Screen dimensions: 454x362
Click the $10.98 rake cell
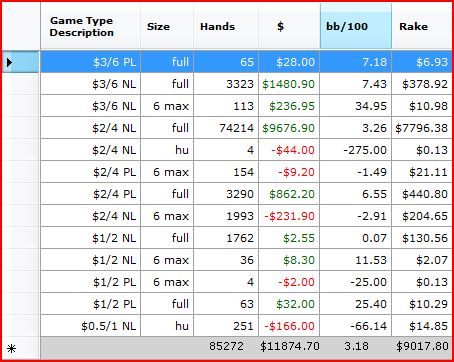[422, 106]
